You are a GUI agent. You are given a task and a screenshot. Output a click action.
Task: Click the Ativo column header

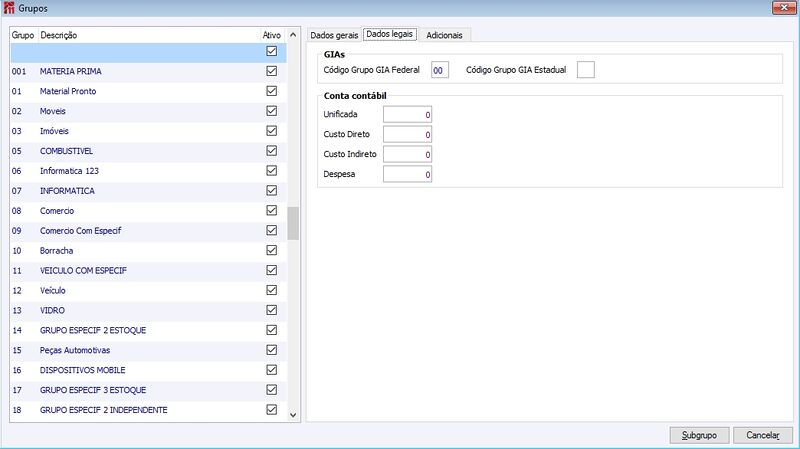coord(271,35)
